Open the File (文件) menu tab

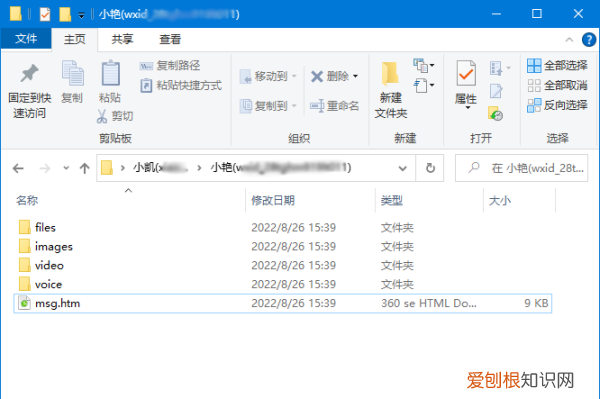pos(26,39)
